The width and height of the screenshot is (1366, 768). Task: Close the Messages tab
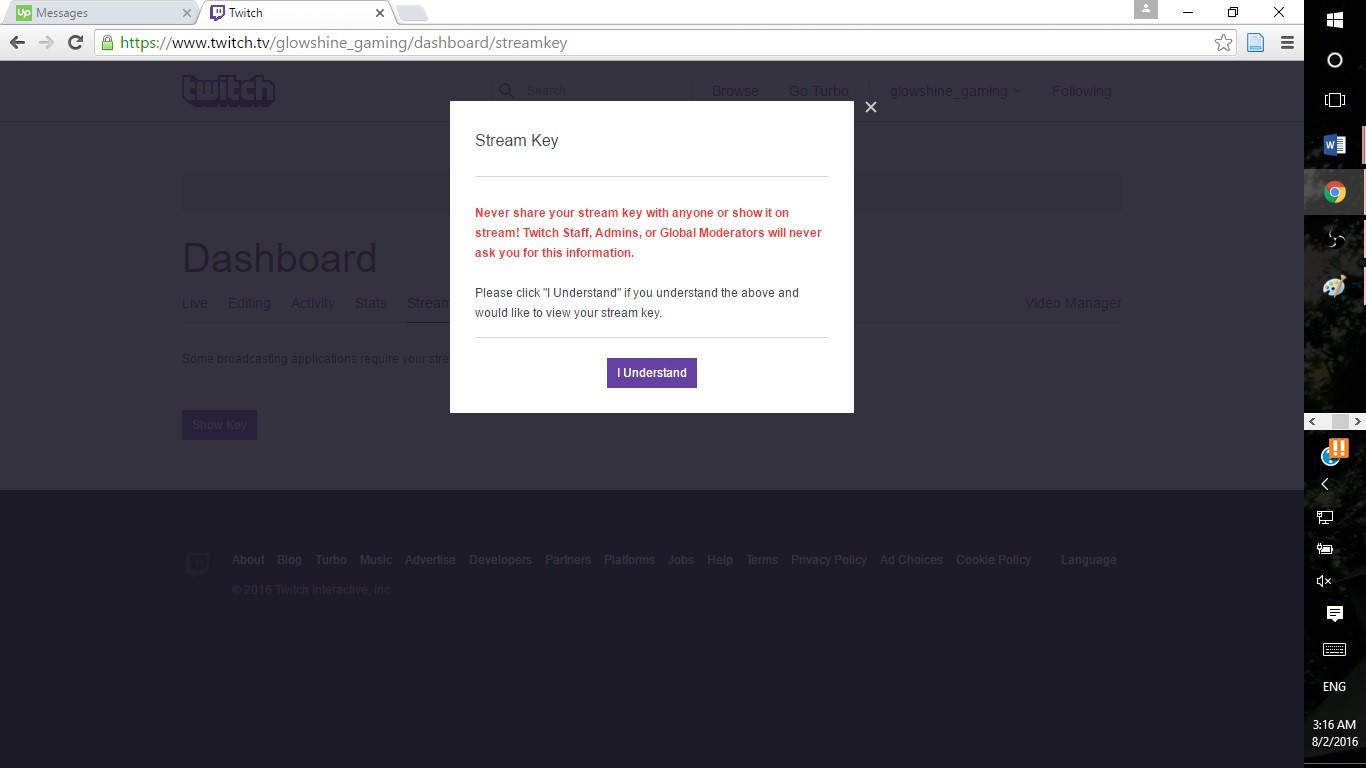186,13
